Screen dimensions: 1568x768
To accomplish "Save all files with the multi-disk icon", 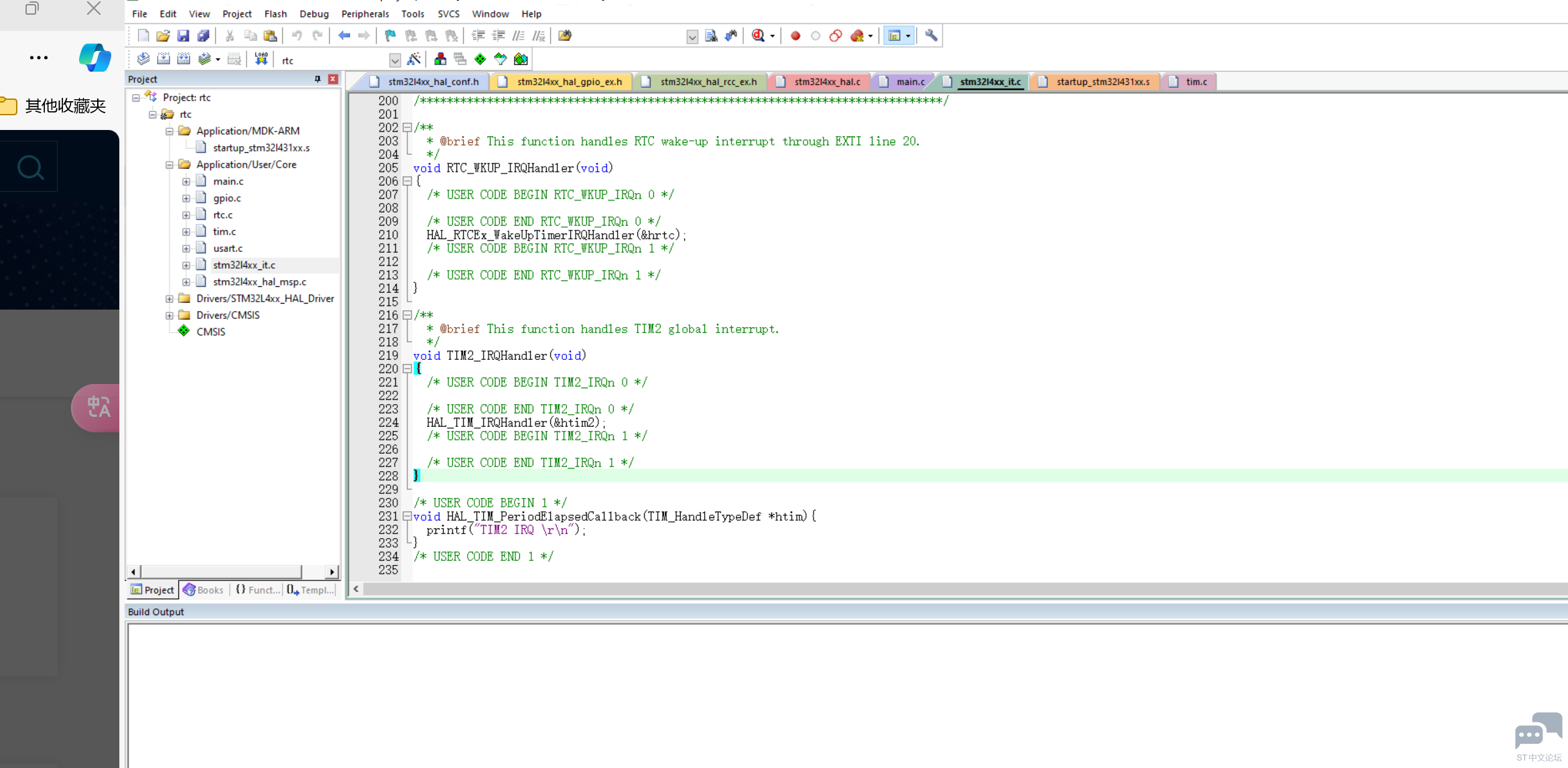I will tap(203, 36).
